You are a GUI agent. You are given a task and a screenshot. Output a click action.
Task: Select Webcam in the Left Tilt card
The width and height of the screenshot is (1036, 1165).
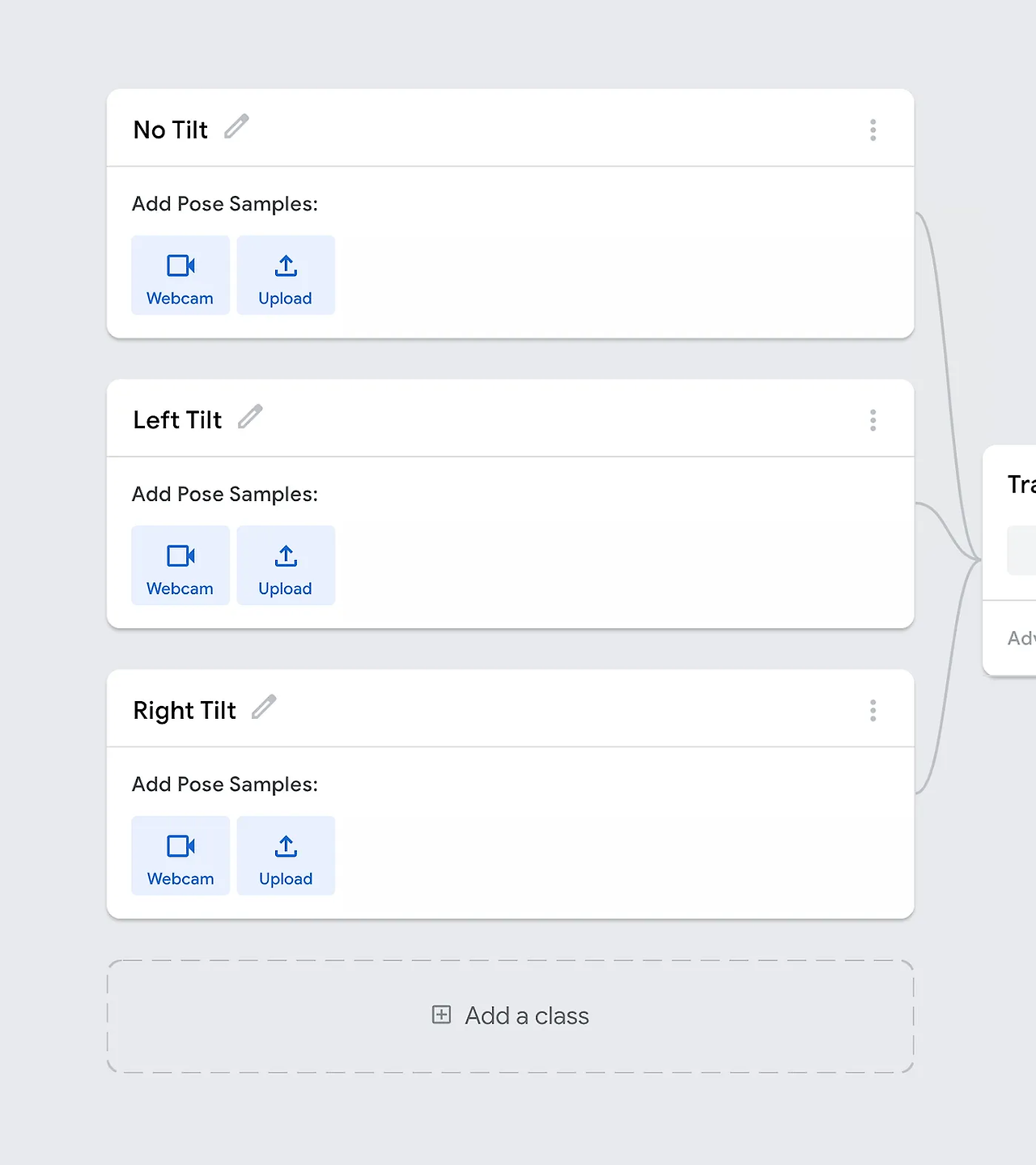(180, 565)
